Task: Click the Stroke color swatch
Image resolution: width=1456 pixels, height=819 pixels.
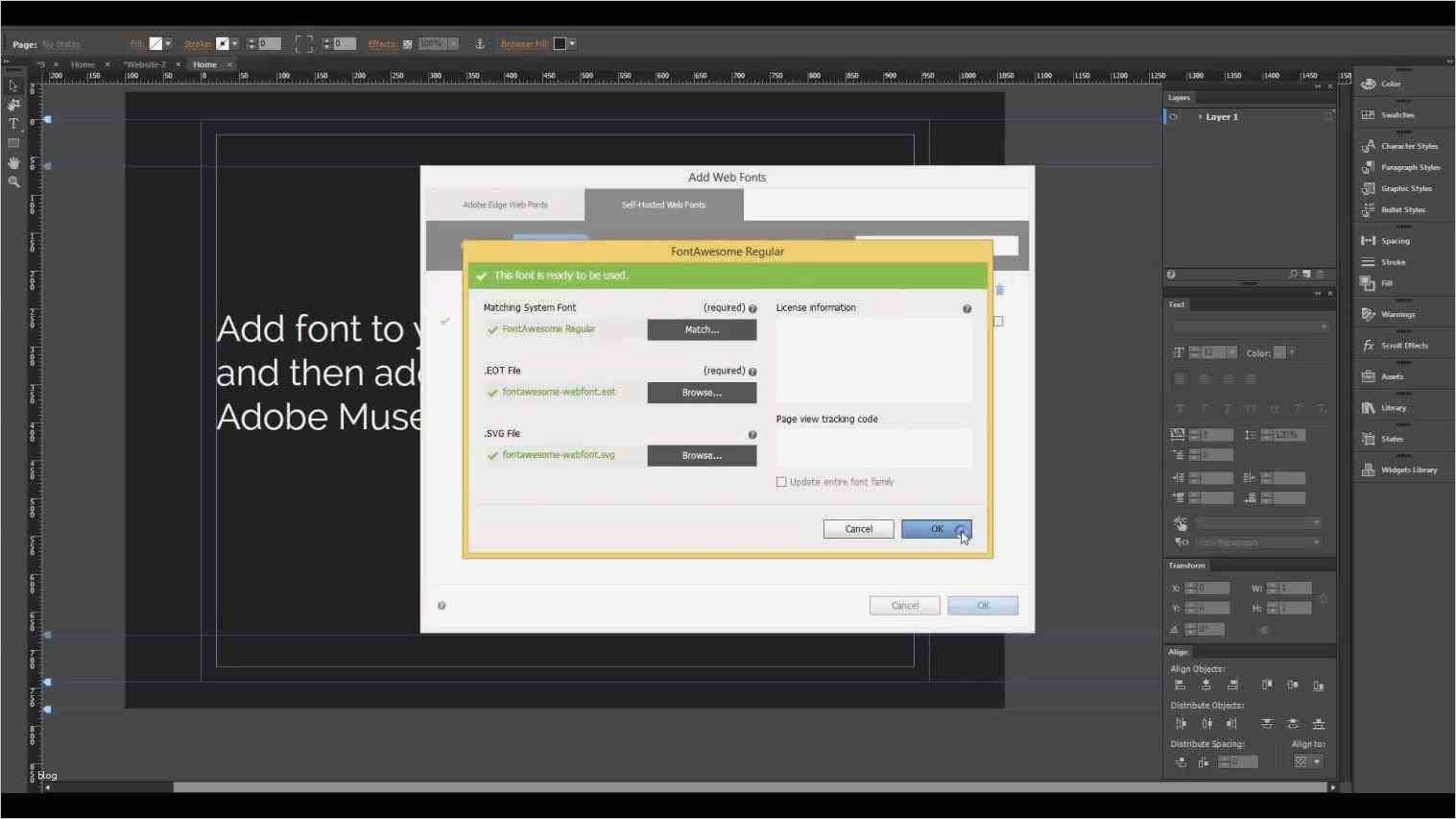Action: [222, 44]
